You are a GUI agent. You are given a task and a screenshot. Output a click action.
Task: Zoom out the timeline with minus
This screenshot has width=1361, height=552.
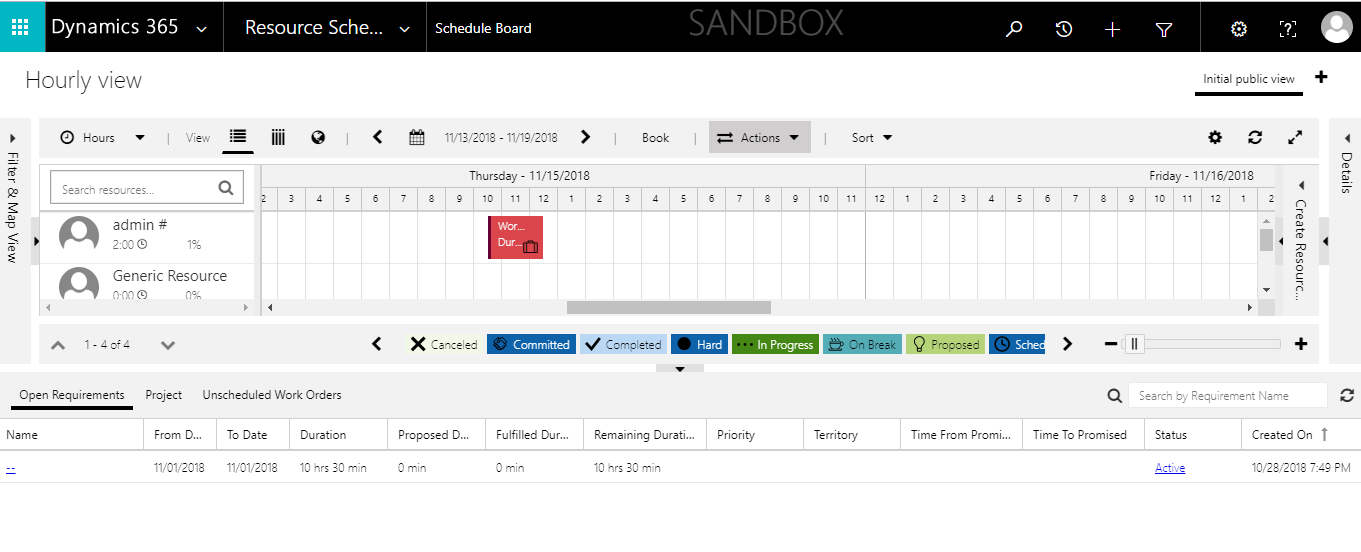(x=1111, y=344)
